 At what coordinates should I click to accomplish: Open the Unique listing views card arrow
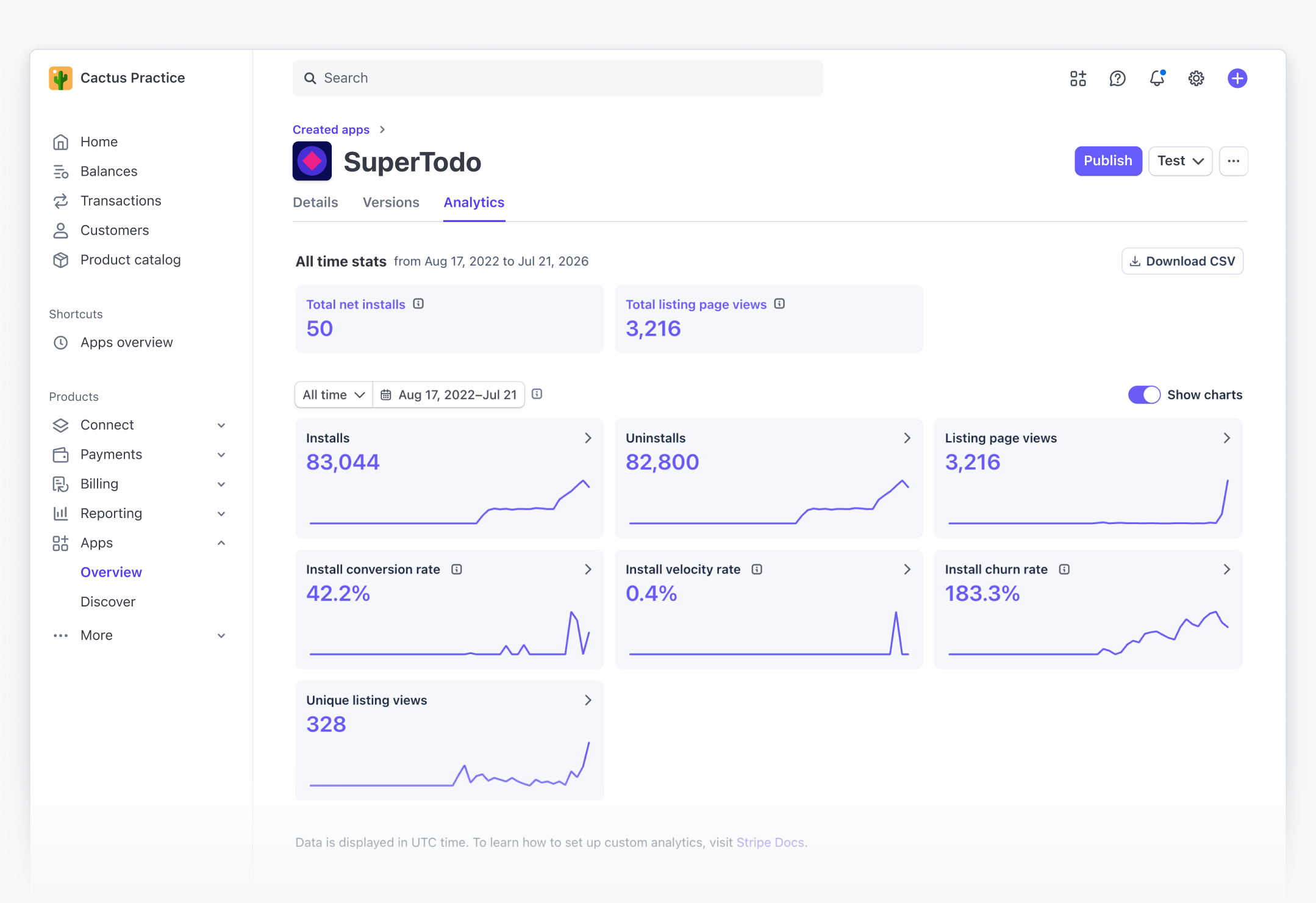coord(588,700)
